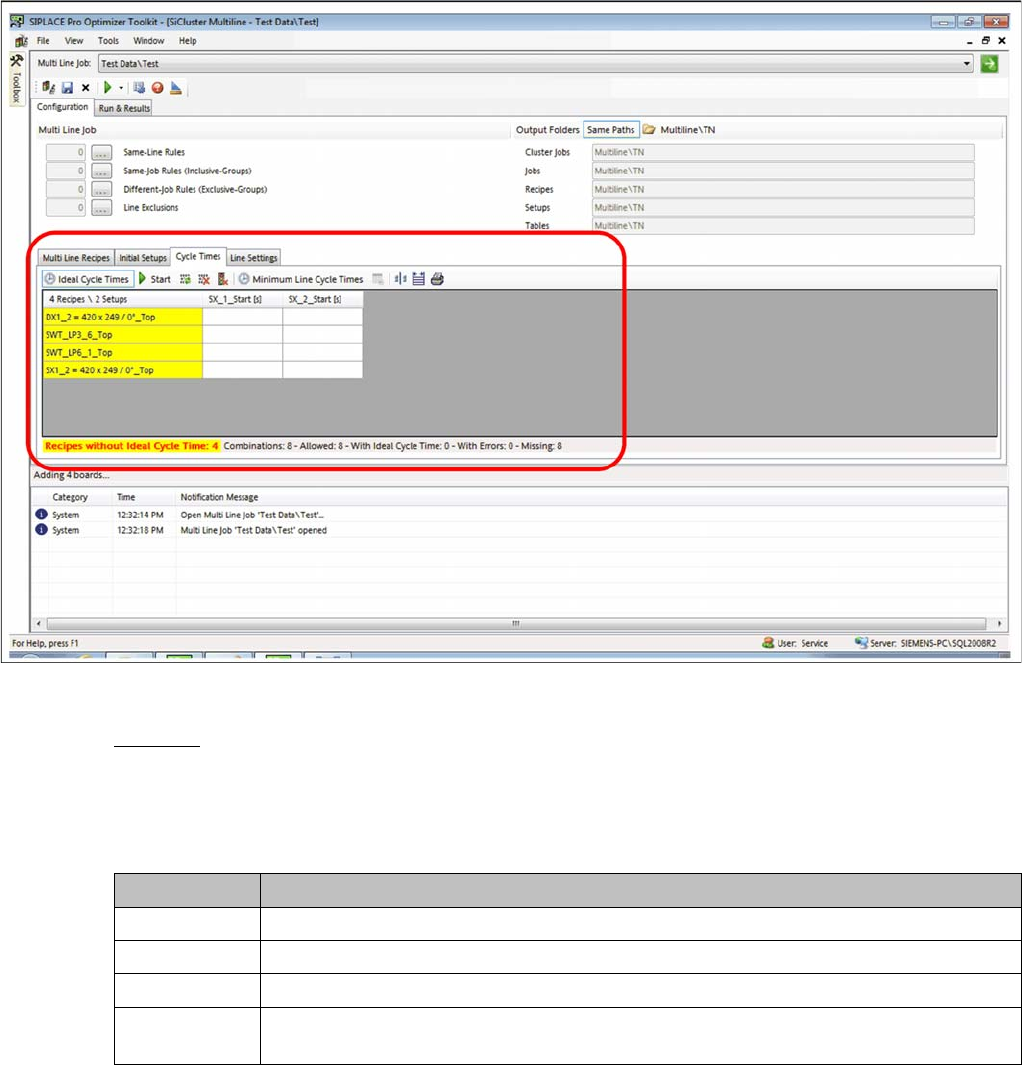Edit Same-Line Rules with its ellipsis button

click(101, 153)
